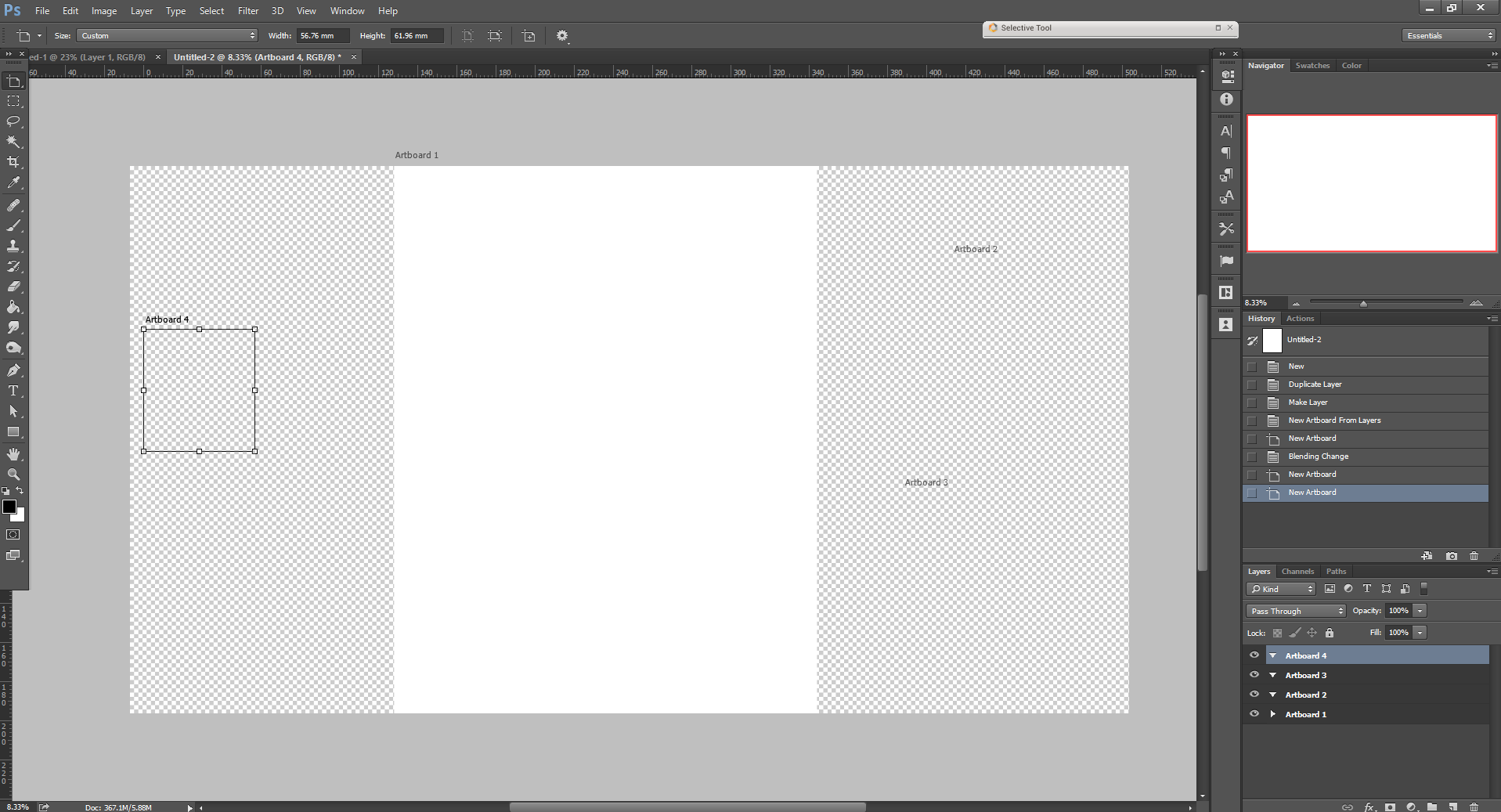This screenshot has width=1501, height=812.
Task: Open the Pass Through blend mode dropdown
Action: [1296, 611]
